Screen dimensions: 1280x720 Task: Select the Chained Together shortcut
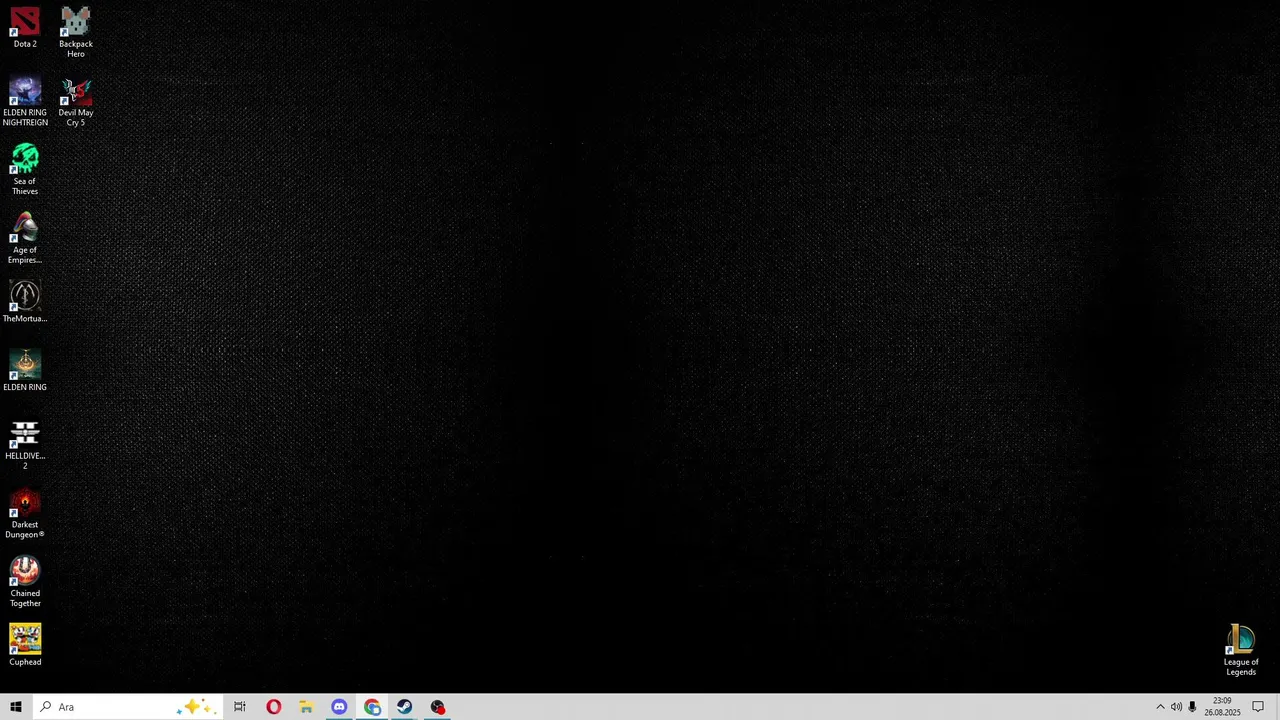(25, 583)
